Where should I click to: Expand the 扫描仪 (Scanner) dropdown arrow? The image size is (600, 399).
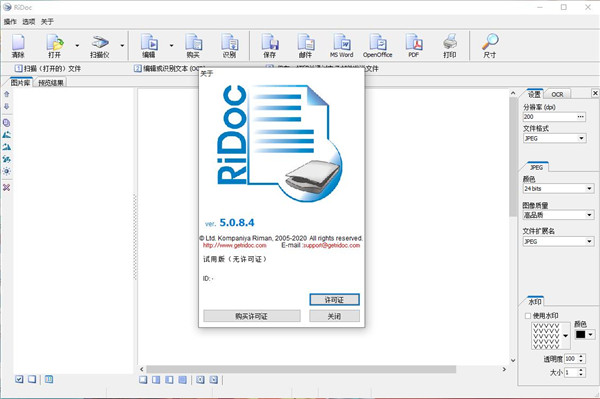122,46
